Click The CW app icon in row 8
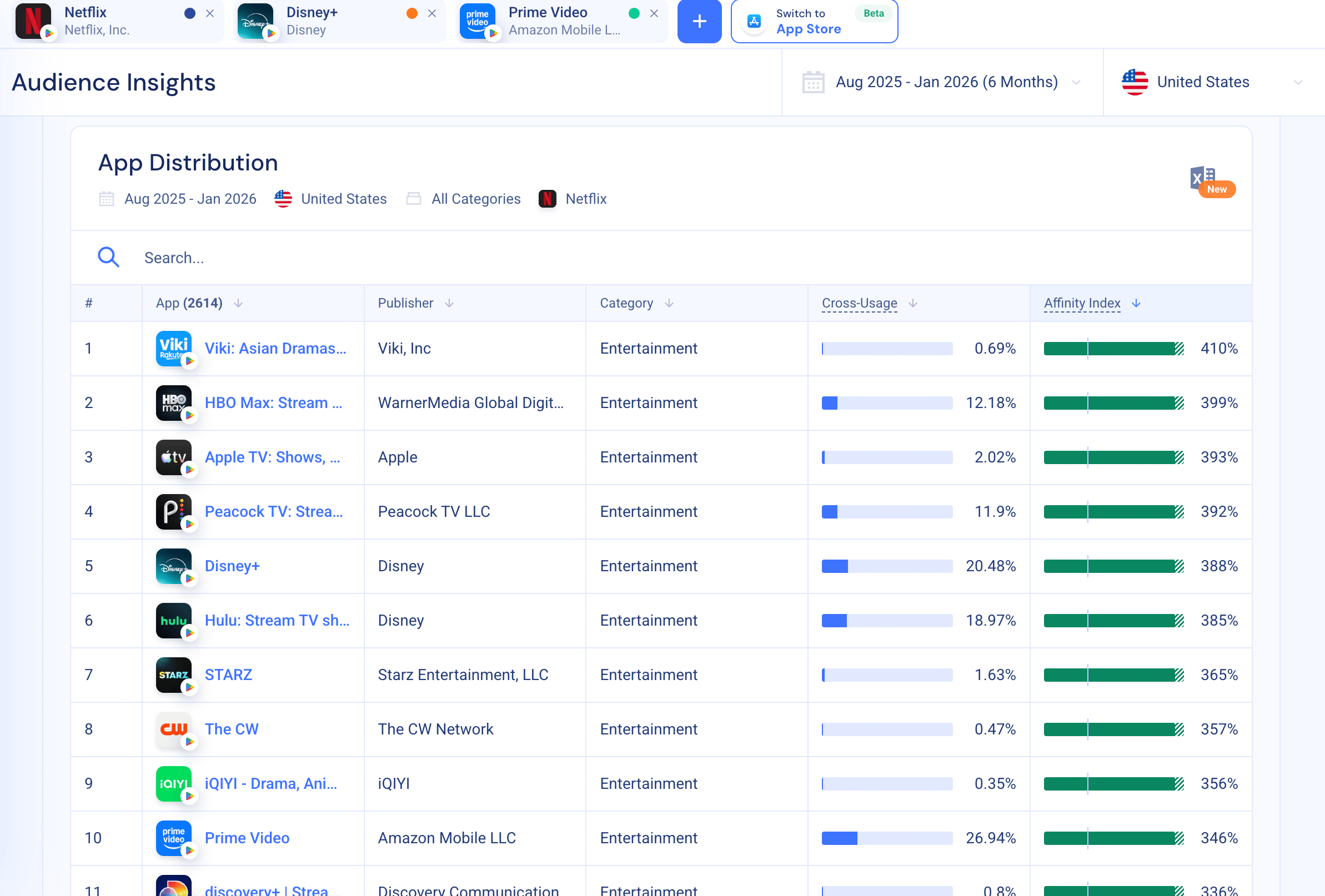 click(x=174, y=729)
